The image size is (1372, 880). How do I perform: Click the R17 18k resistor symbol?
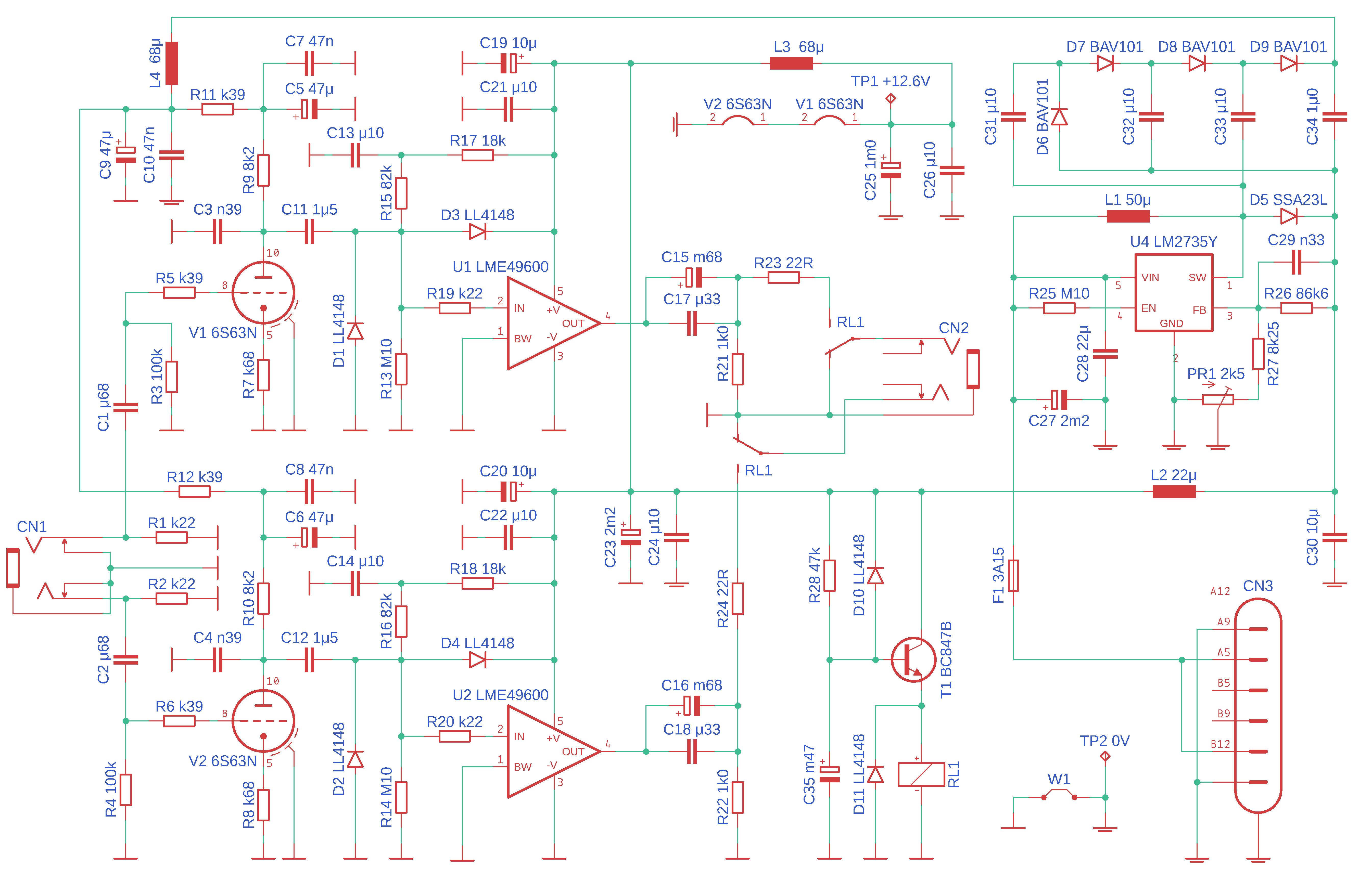[478, 155]
